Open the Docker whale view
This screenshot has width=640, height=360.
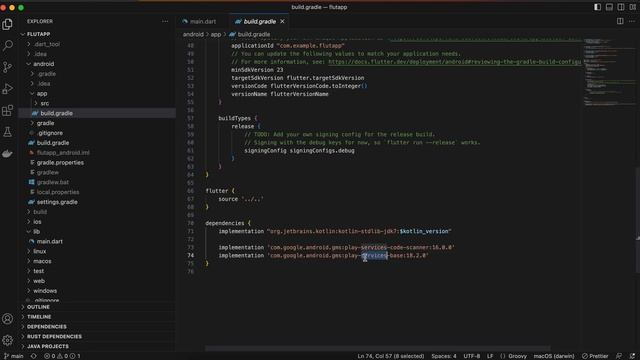(x=7, y=153)
